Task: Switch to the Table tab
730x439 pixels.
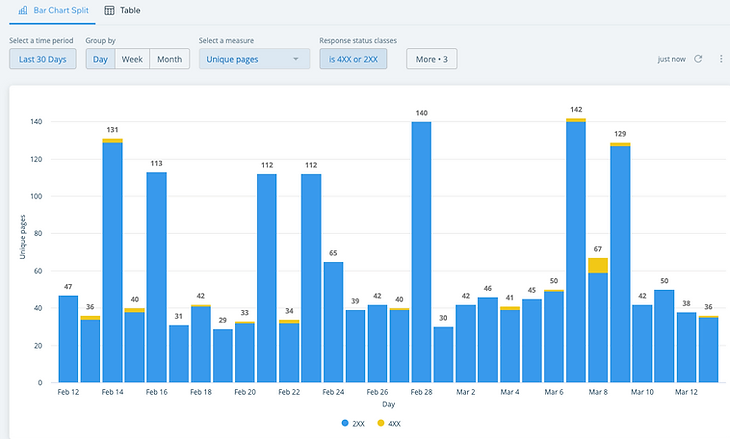Action: click(122, 10)
